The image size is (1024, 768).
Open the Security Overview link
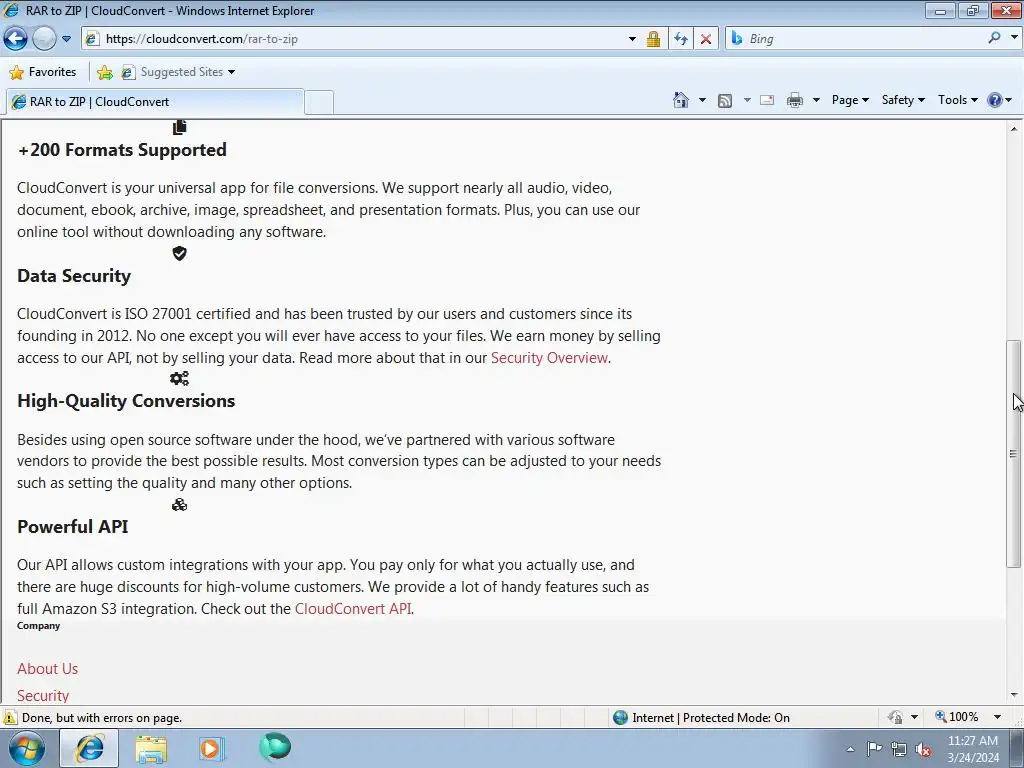(x=549, y=358)
